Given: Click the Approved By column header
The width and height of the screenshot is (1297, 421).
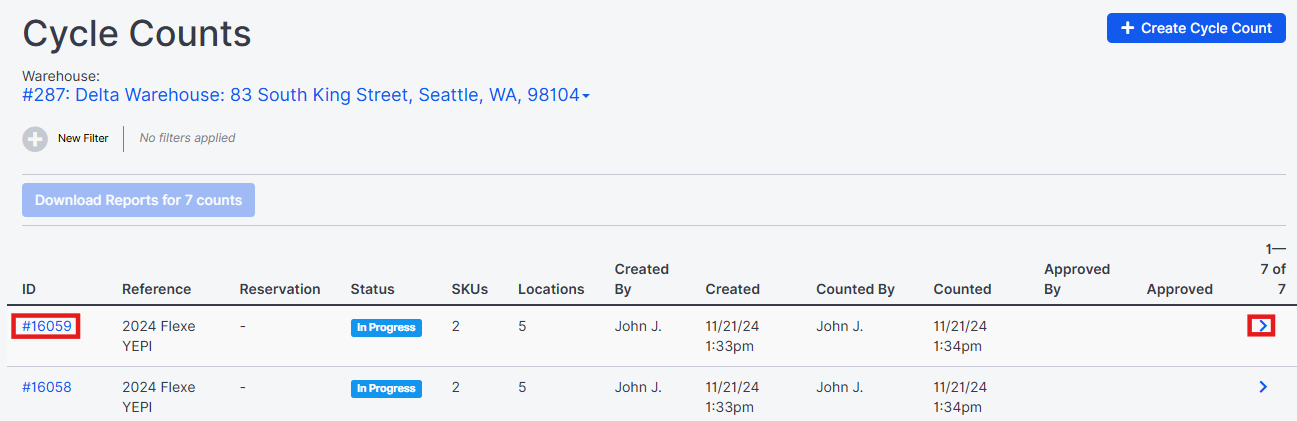Looking at the screenshot, I should tap(1077, 279).
